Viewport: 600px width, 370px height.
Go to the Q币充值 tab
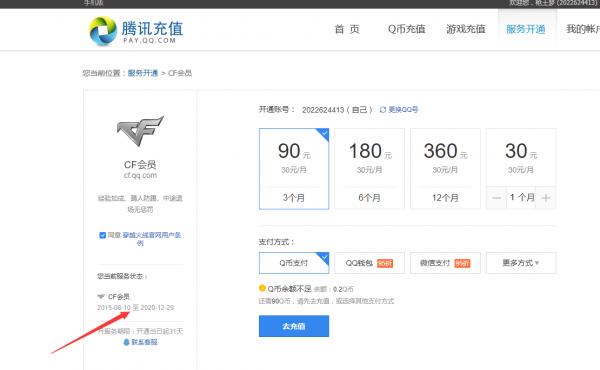pyautogui.click(x=406, y=29)
